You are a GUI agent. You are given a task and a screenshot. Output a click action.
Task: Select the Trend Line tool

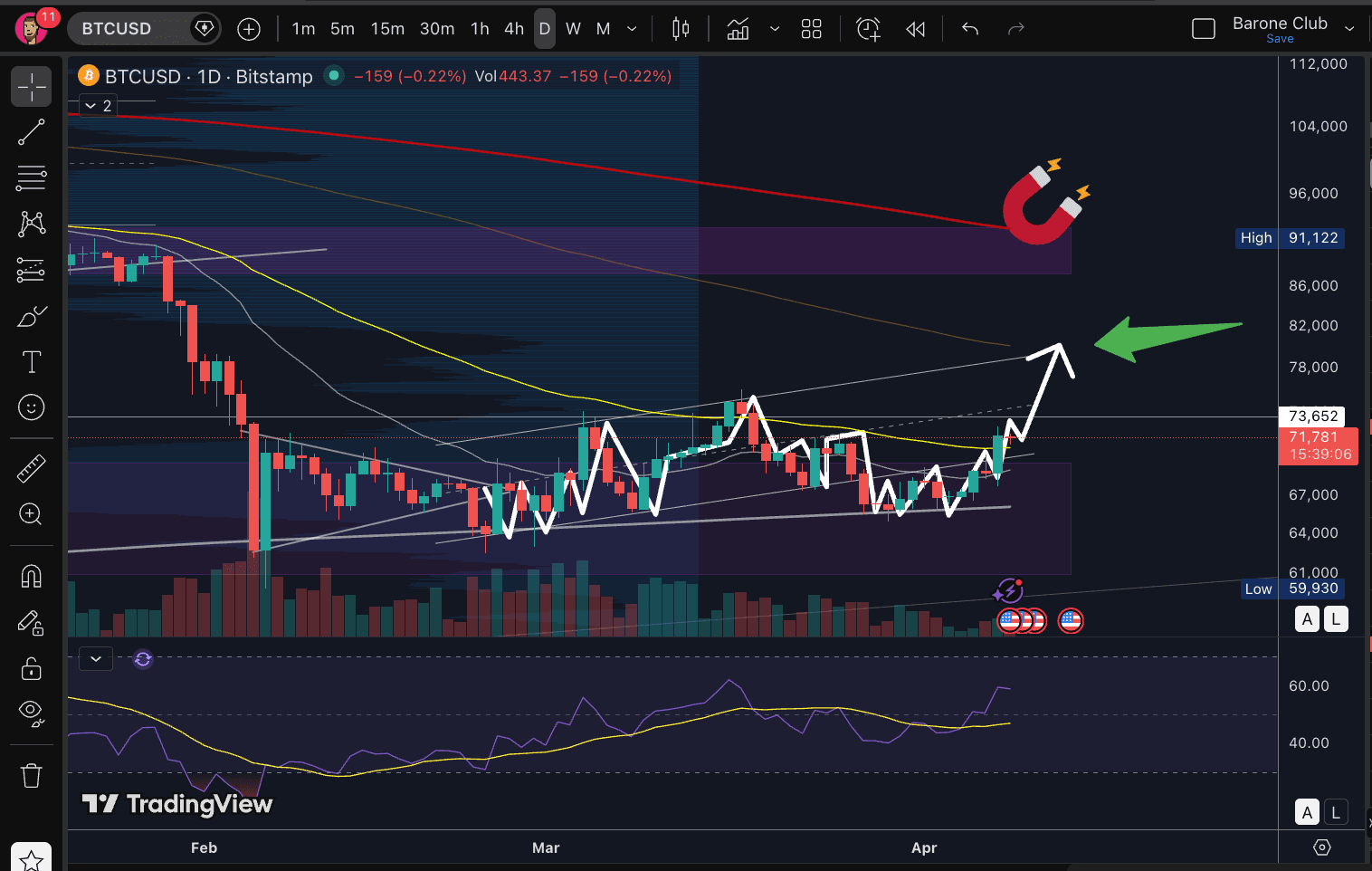(31, 131)
